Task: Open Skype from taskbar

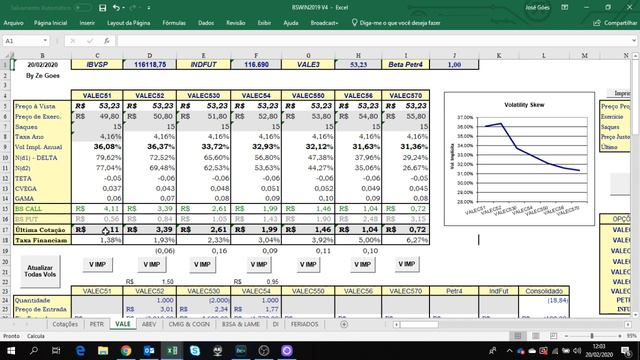Action: (195, 350)
